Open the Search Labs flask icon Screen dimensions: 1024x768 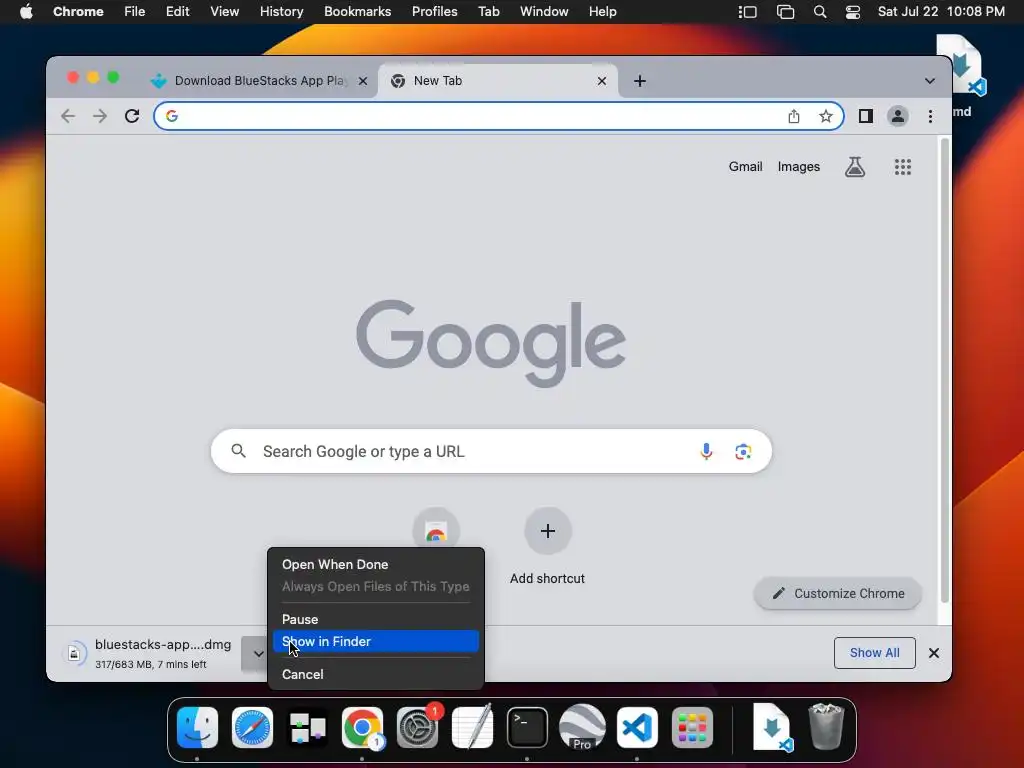pos(854,167)
